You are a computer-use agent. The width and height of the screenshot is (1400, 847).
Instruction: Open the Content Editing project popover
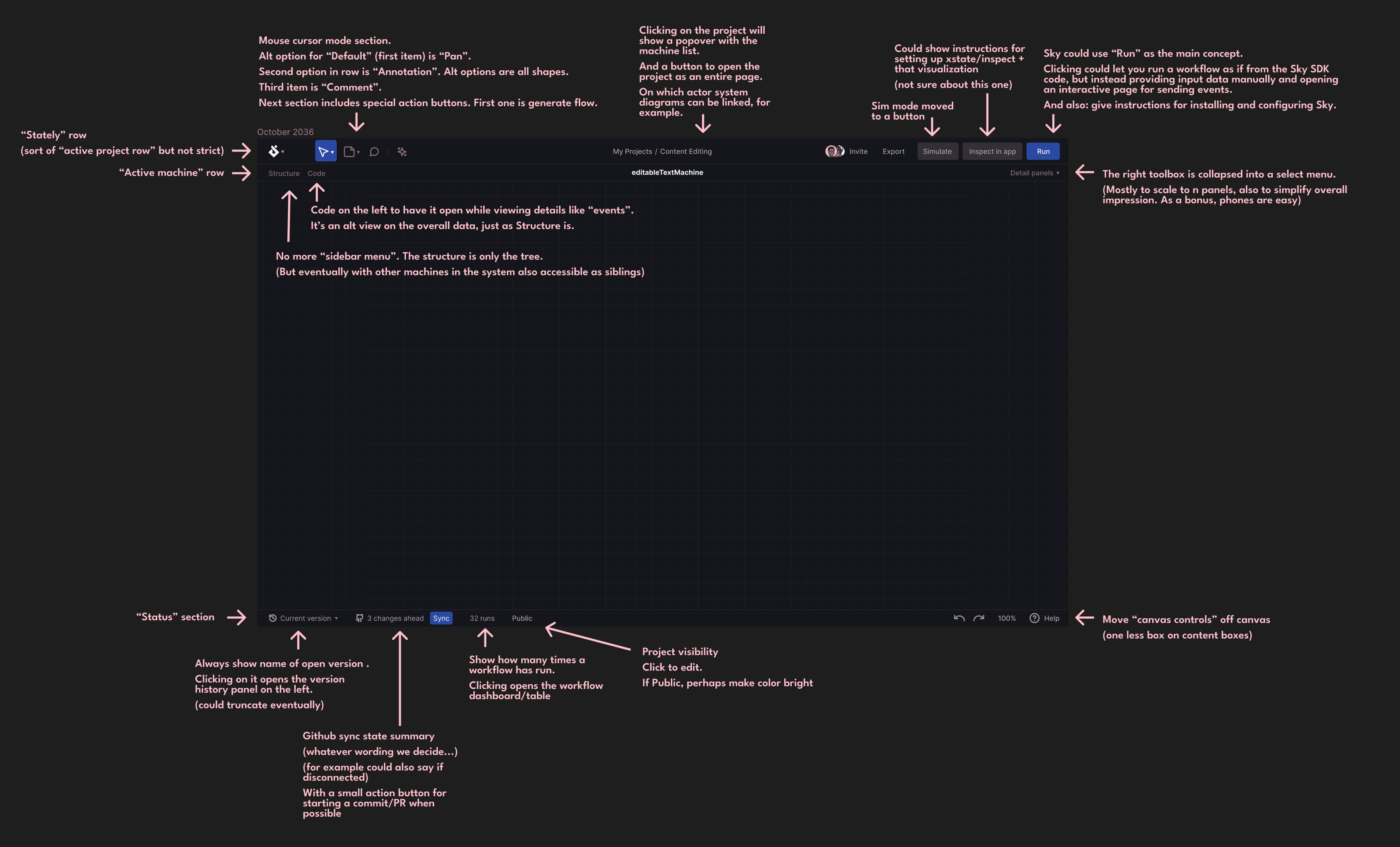(685, 151)
